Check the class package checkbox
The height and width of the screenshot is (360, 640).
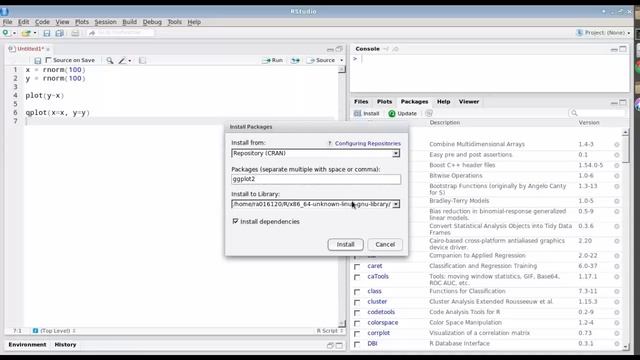coord(357,292)
